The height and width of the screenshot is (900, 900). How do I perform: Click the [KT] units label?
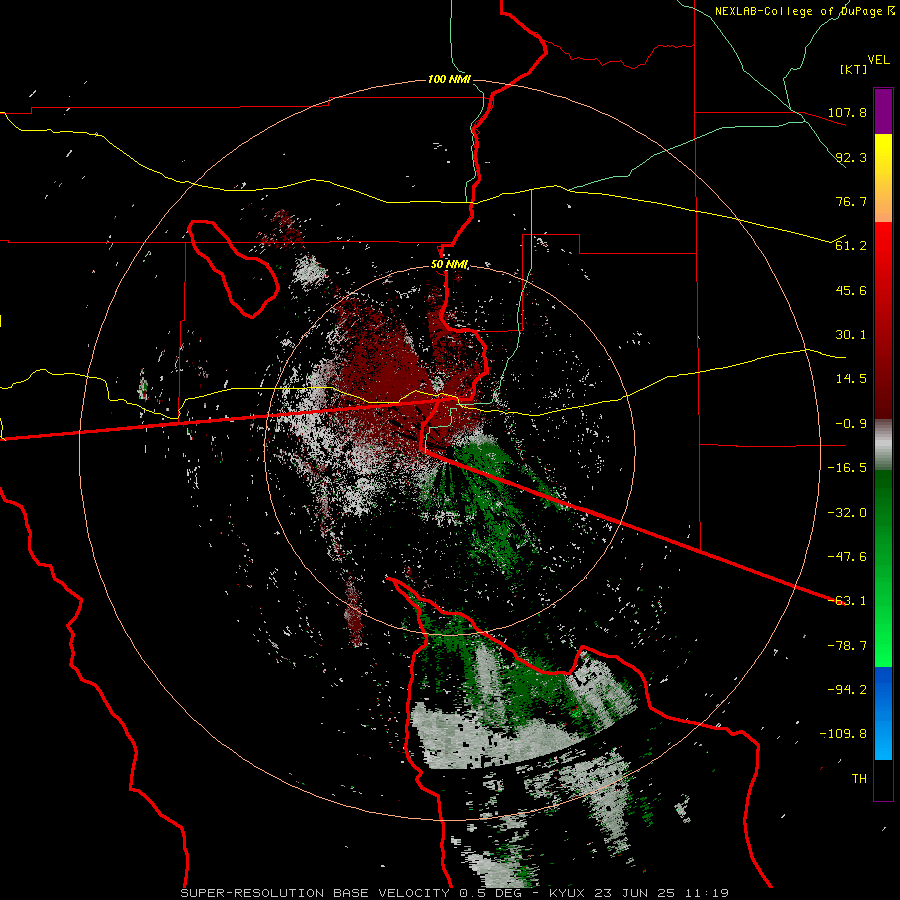pyautogui.click(x=854, y=69)
